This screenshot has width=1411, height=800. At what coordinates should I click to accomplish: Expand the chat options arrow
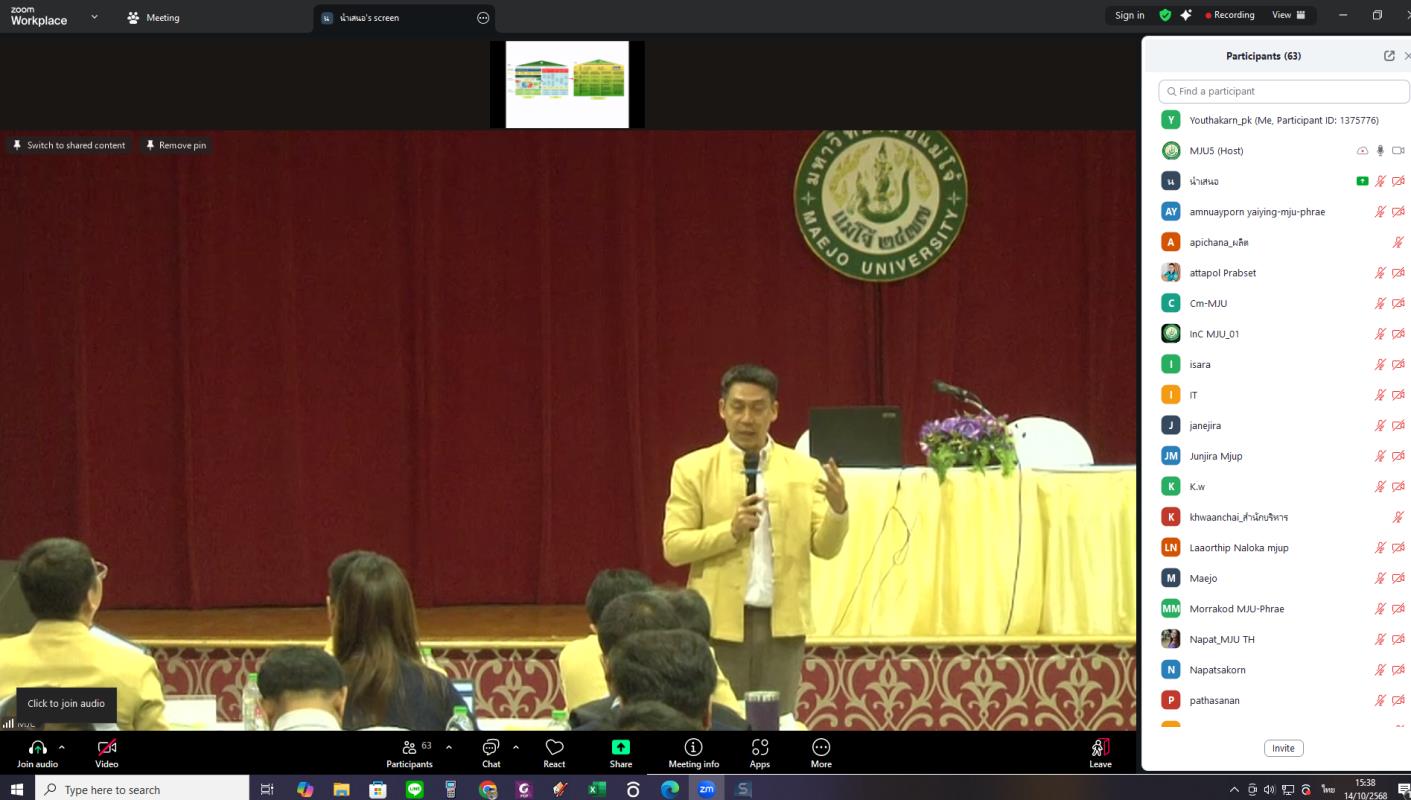pos(516,747)
